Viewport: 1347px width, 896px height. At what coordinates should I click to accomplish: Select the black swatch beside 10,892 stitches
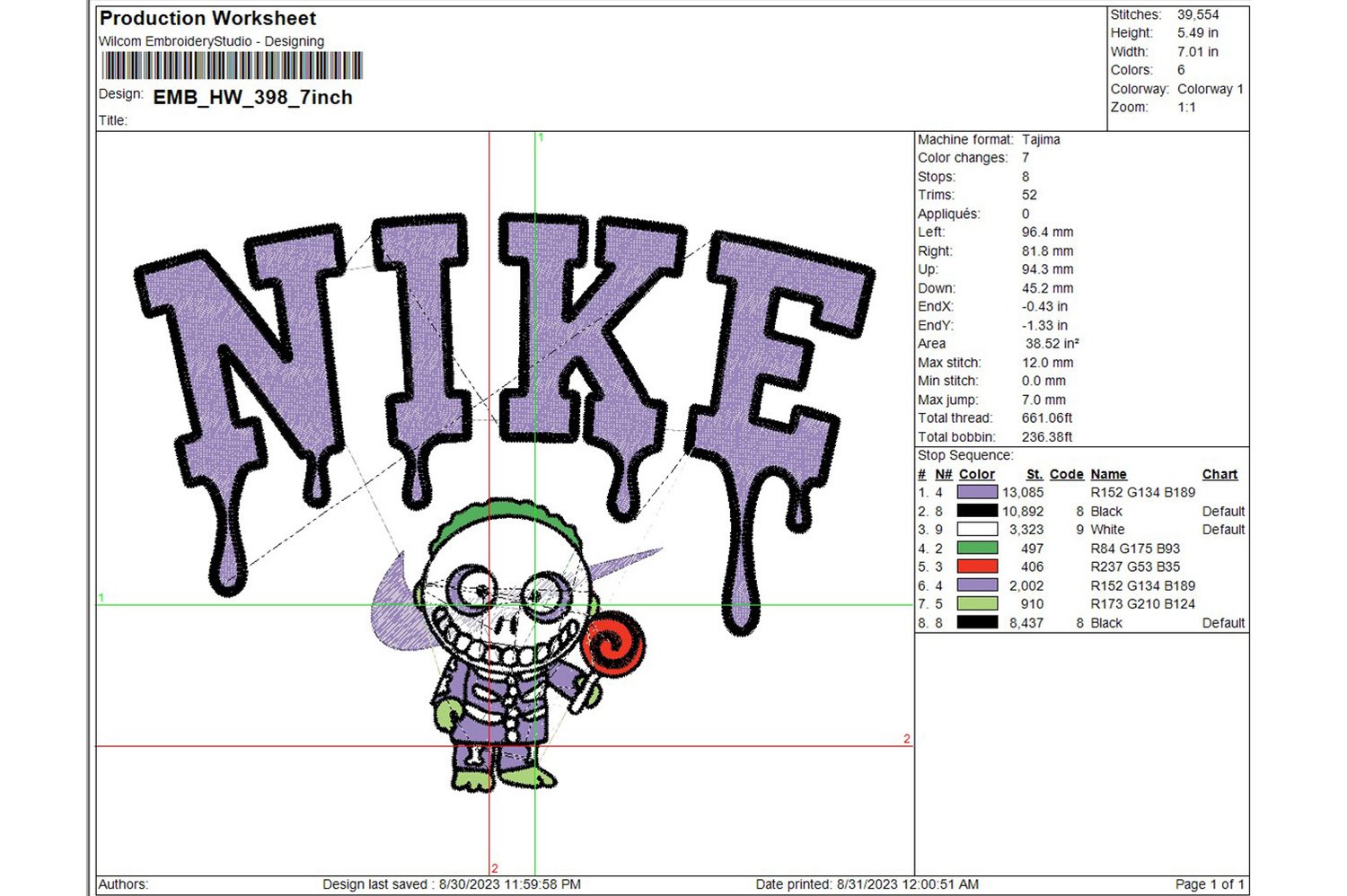pos(977,511)
